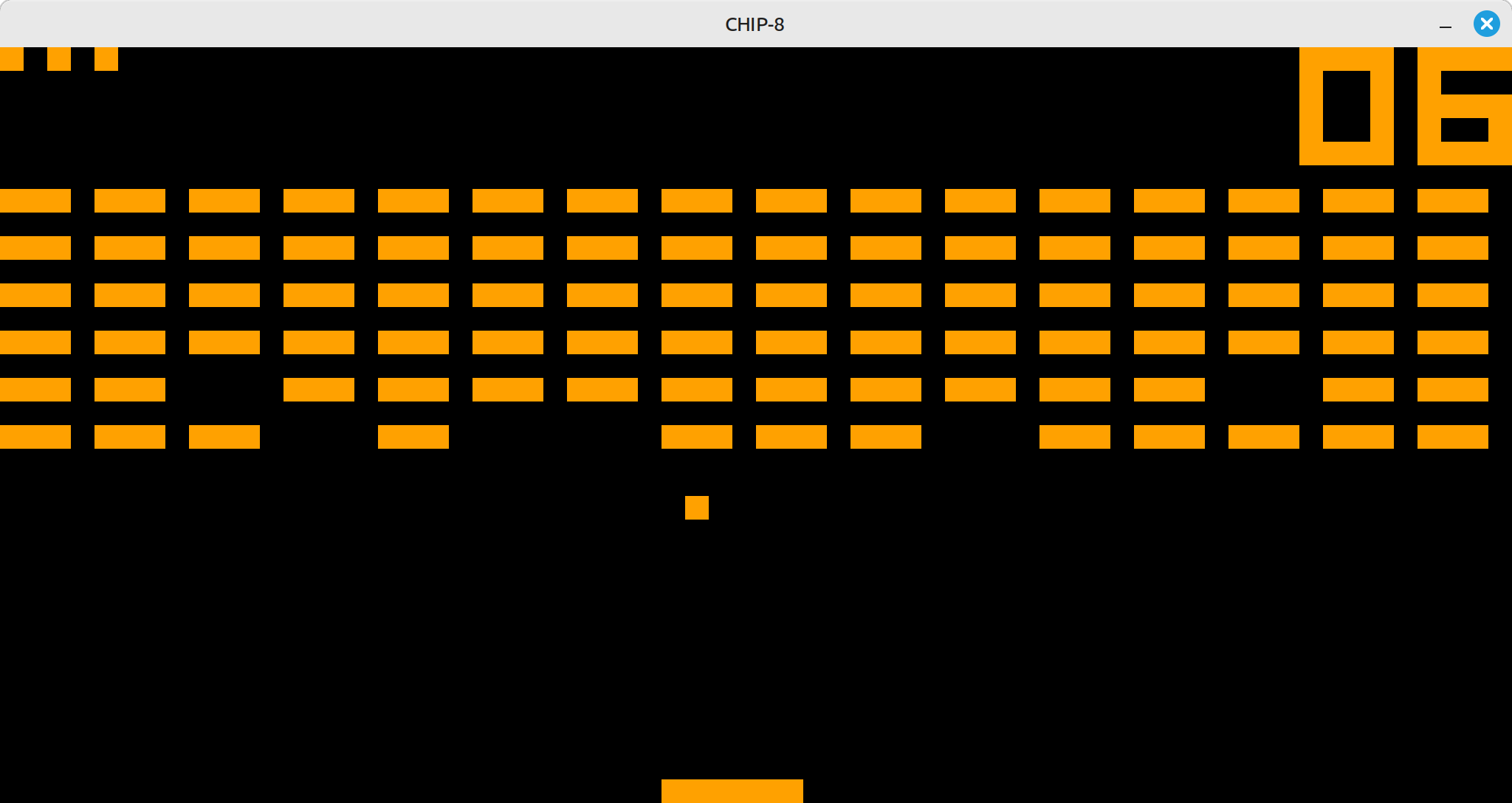This screenshot has width=1512, height=803.
Task: Click the missing-brick gap on the fifth row's left
Action: [x=224, y=390]
